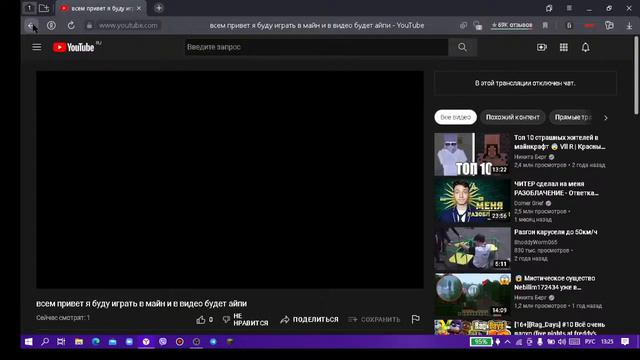Open the Create video camera icon
The width and height of the screenshot is (640, 360).
542,47
